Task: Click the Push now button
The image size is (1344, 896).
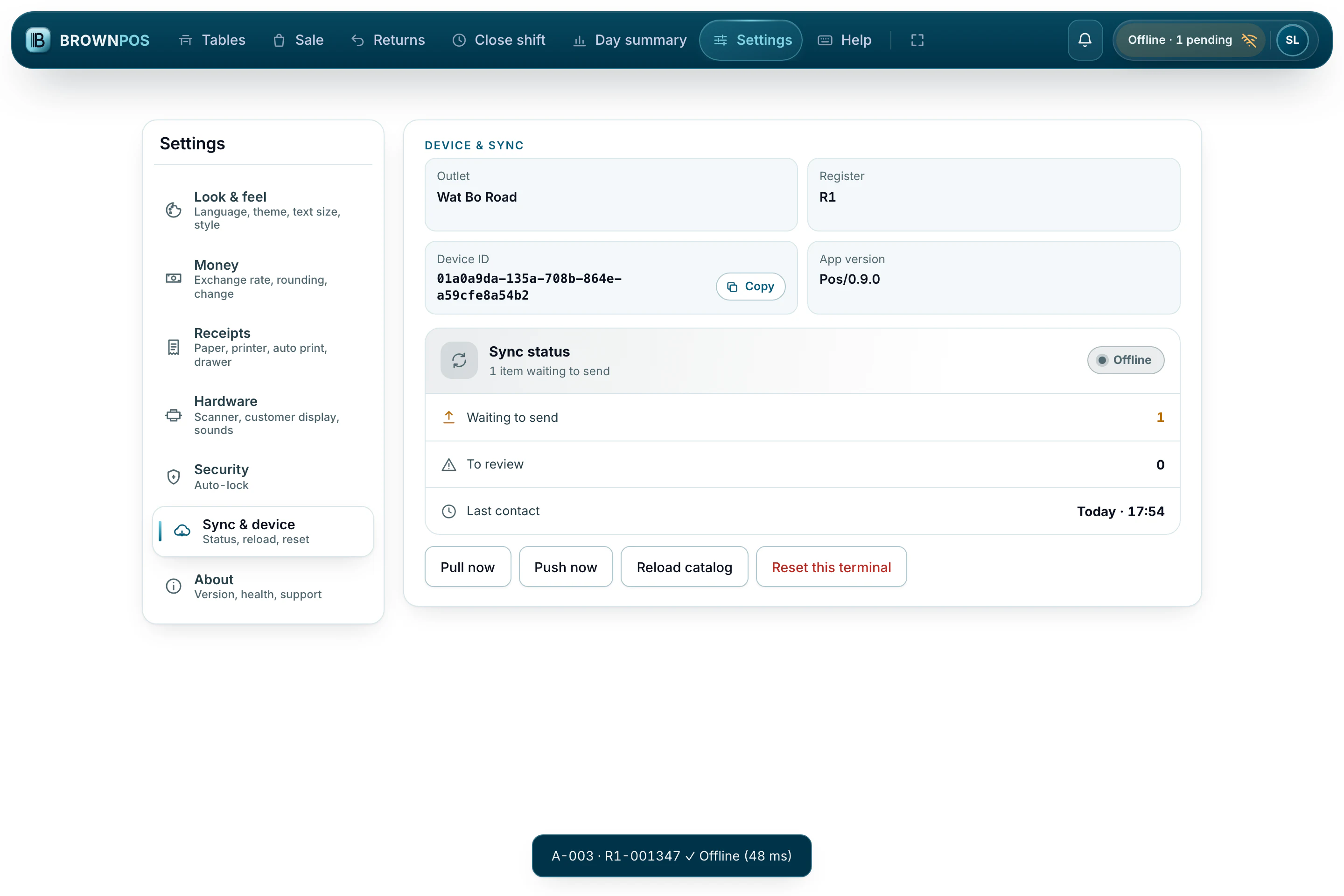Action: tap(566, 567)
